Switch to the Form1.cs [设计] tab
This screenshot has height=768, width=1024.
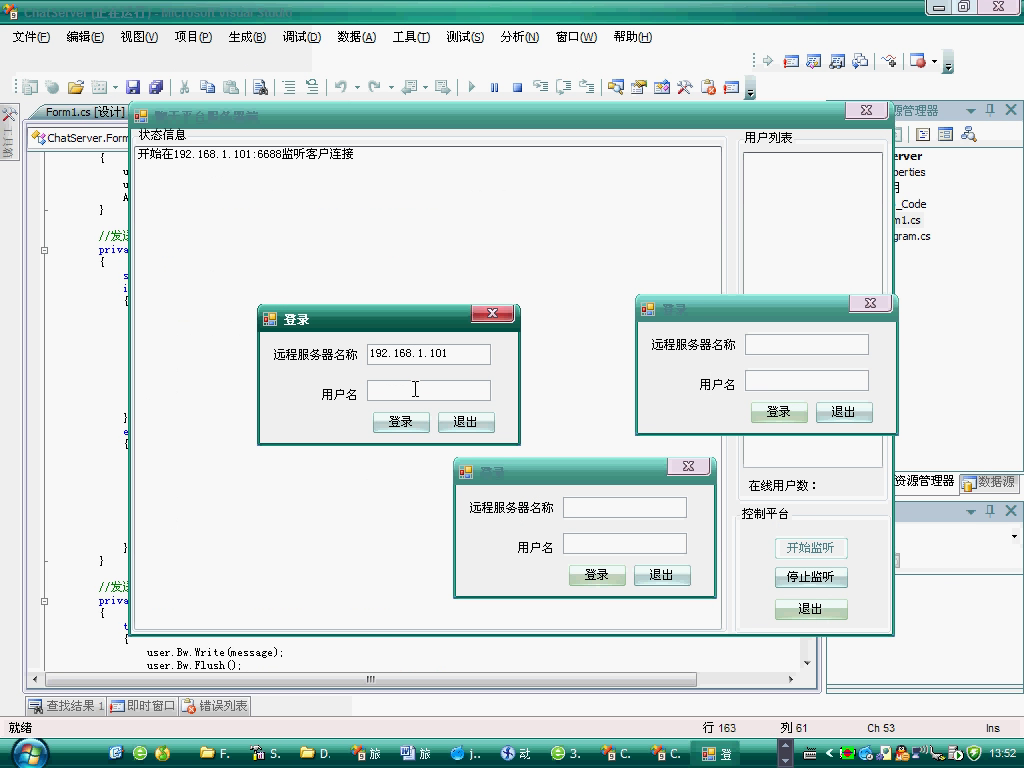(x=84, y=112)
